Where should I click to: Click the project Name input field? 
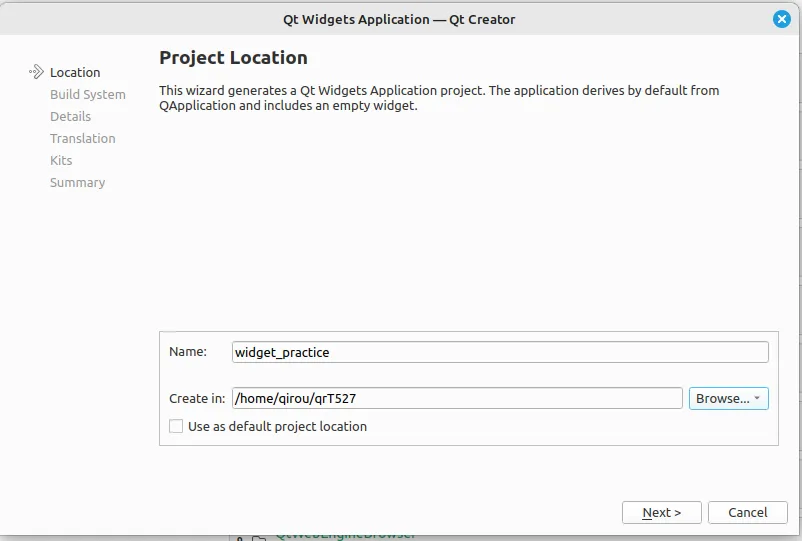(x=500, y=352)
